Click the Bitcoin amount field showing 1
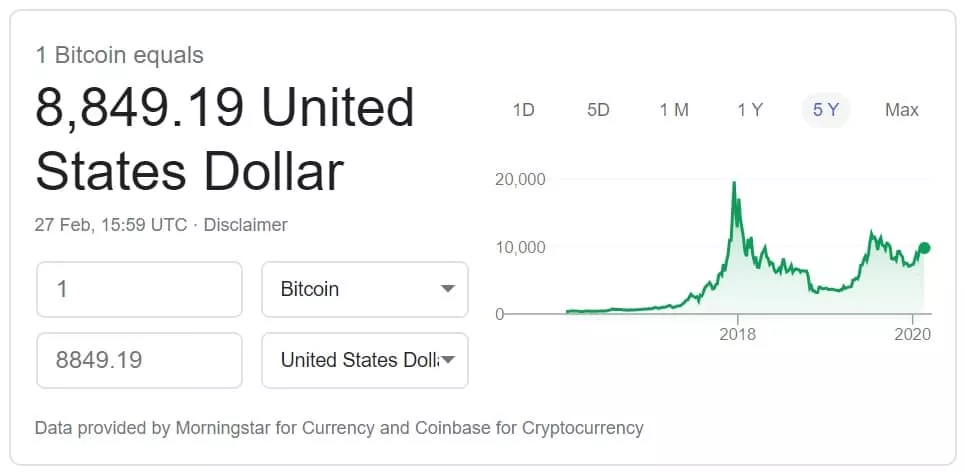This screenshot has height=472, width=965. tap(139, 289)
